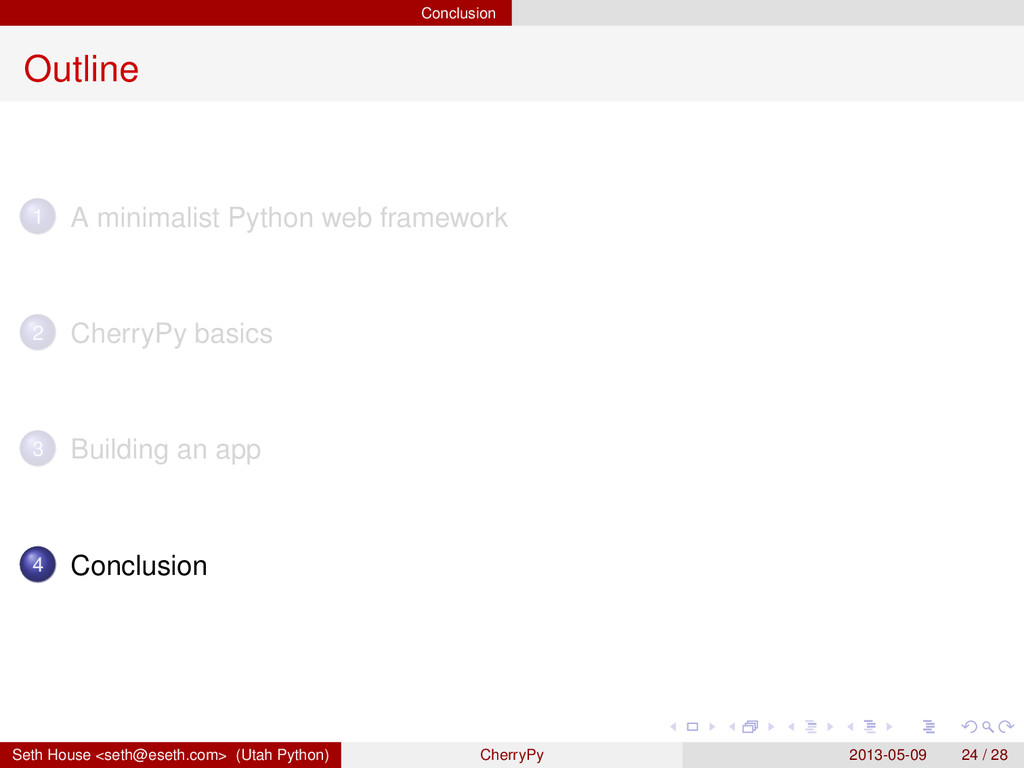Jump to 'A minimalist Python web framework' section
Viewport: 1024px width, 768px height.
click(289, 217)
